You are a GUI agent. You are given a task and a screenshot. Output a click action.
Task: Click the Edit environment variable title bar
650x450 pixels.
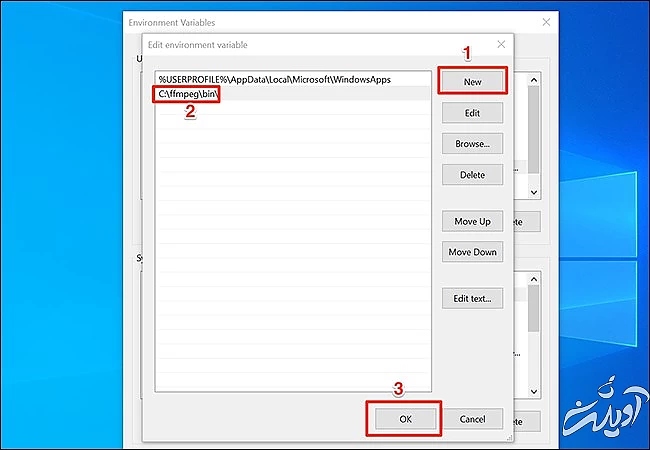click(x=300, y=45)
